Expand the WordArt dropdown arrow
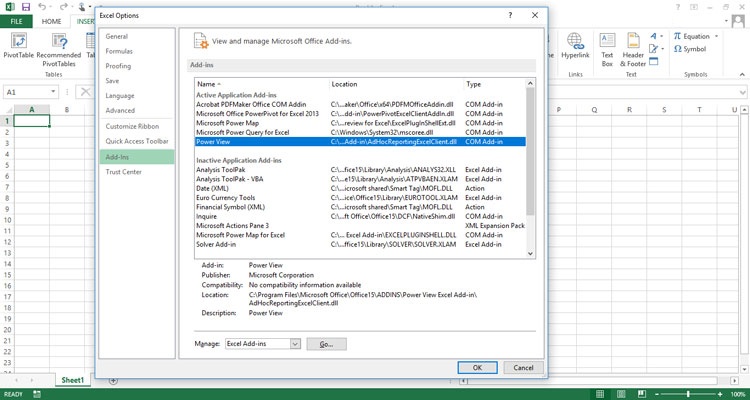The image size is (750, 400). [x=662, y=36]
